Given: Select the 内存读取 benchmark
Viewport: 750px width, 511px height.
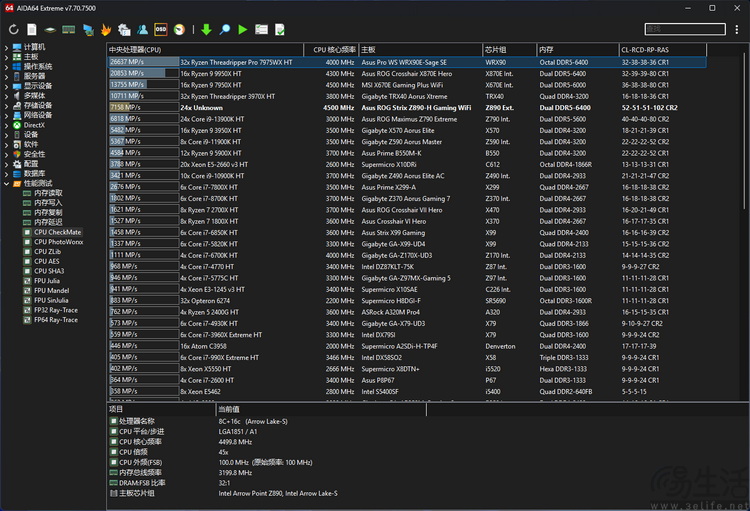Looking at the screenshot, I should click(48, 193).
